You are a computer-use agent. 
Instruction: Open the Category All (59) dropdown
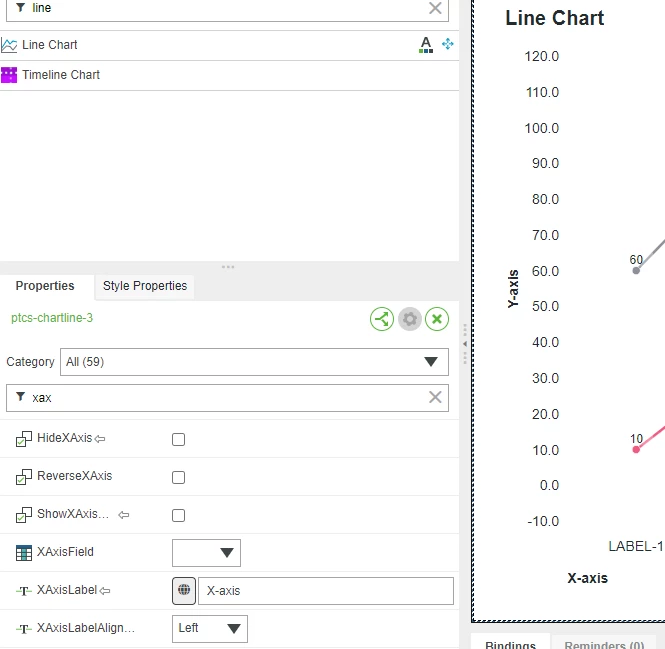coord(254,362)
